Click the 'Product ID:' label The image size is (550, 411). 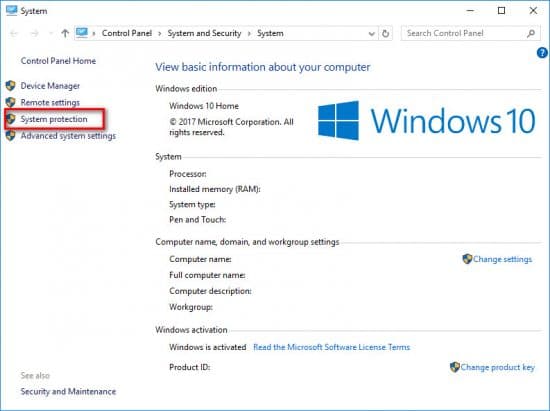coord(189,367)
